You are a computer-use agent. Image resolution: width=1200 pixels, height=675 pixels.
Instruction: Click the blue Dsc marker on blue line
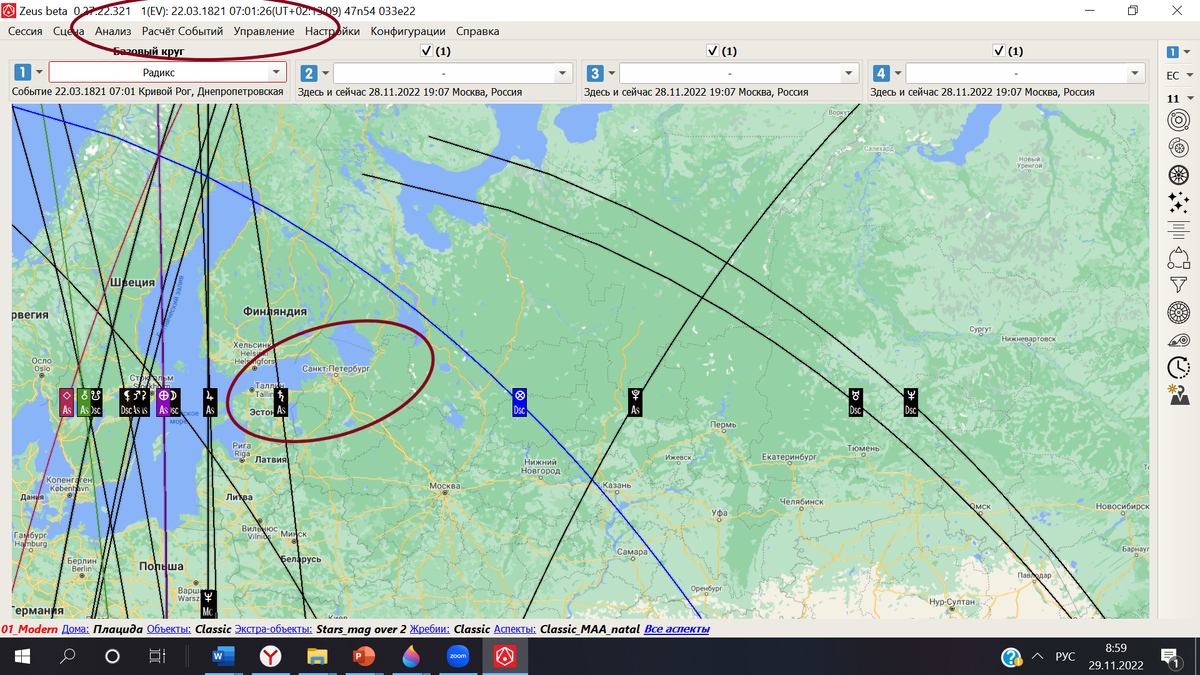[x=519, y=402]
